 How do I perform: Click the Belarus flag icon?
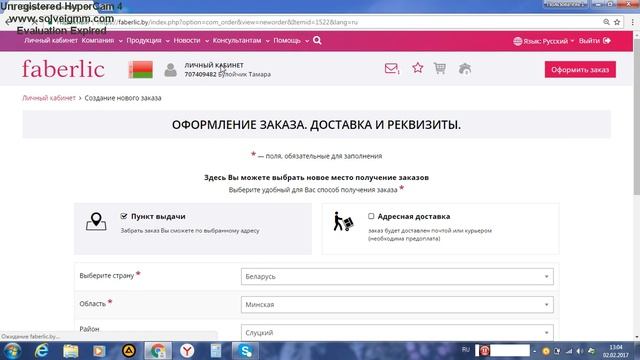141,69
